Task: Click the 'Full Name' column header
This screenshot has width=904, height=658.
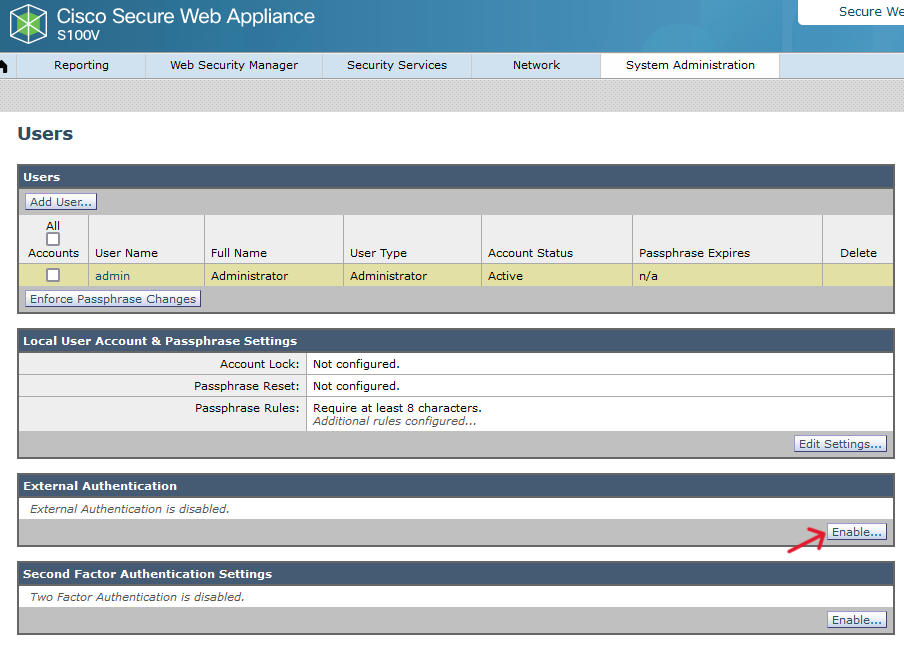Action: (239, 253)
